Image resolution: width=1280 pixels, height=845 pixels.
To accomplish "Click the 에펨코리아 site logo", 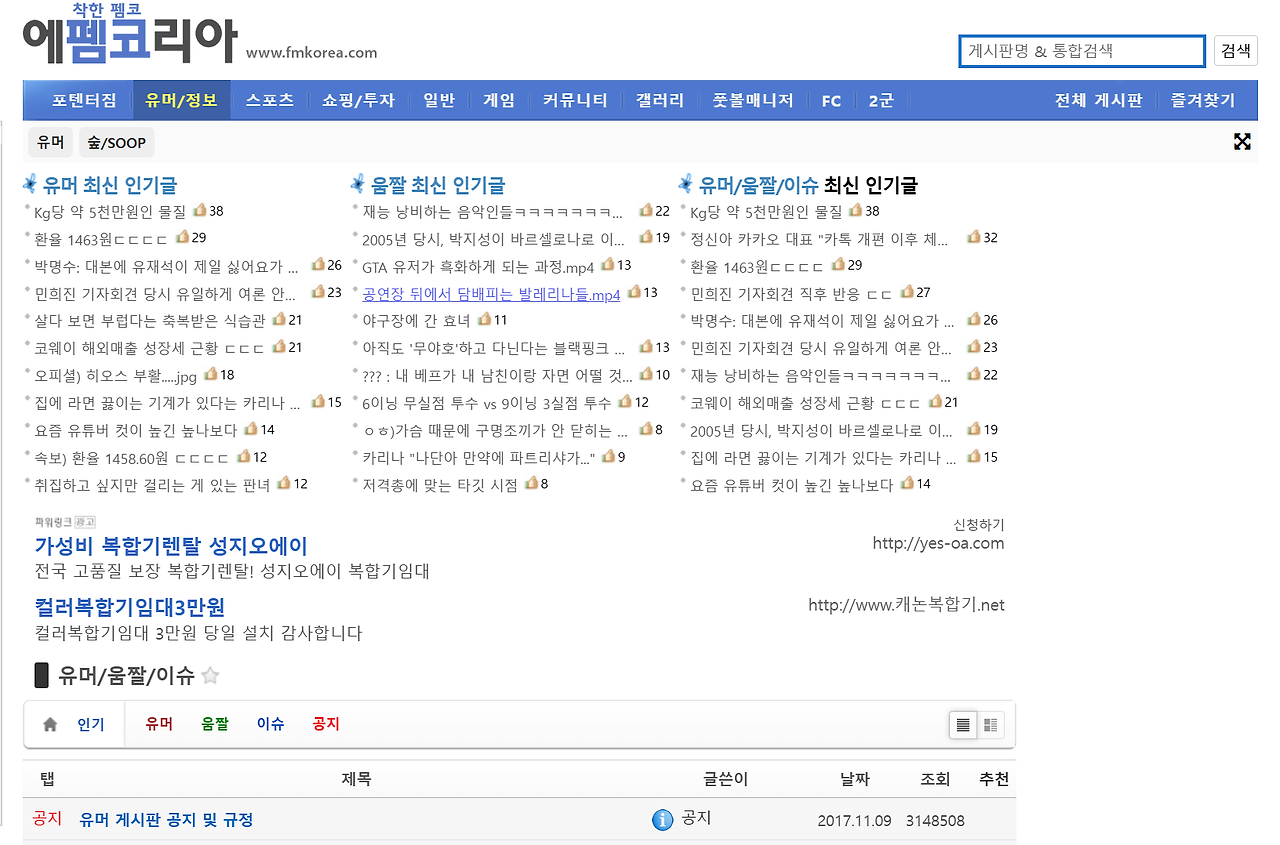I will [x=129, y=35].
